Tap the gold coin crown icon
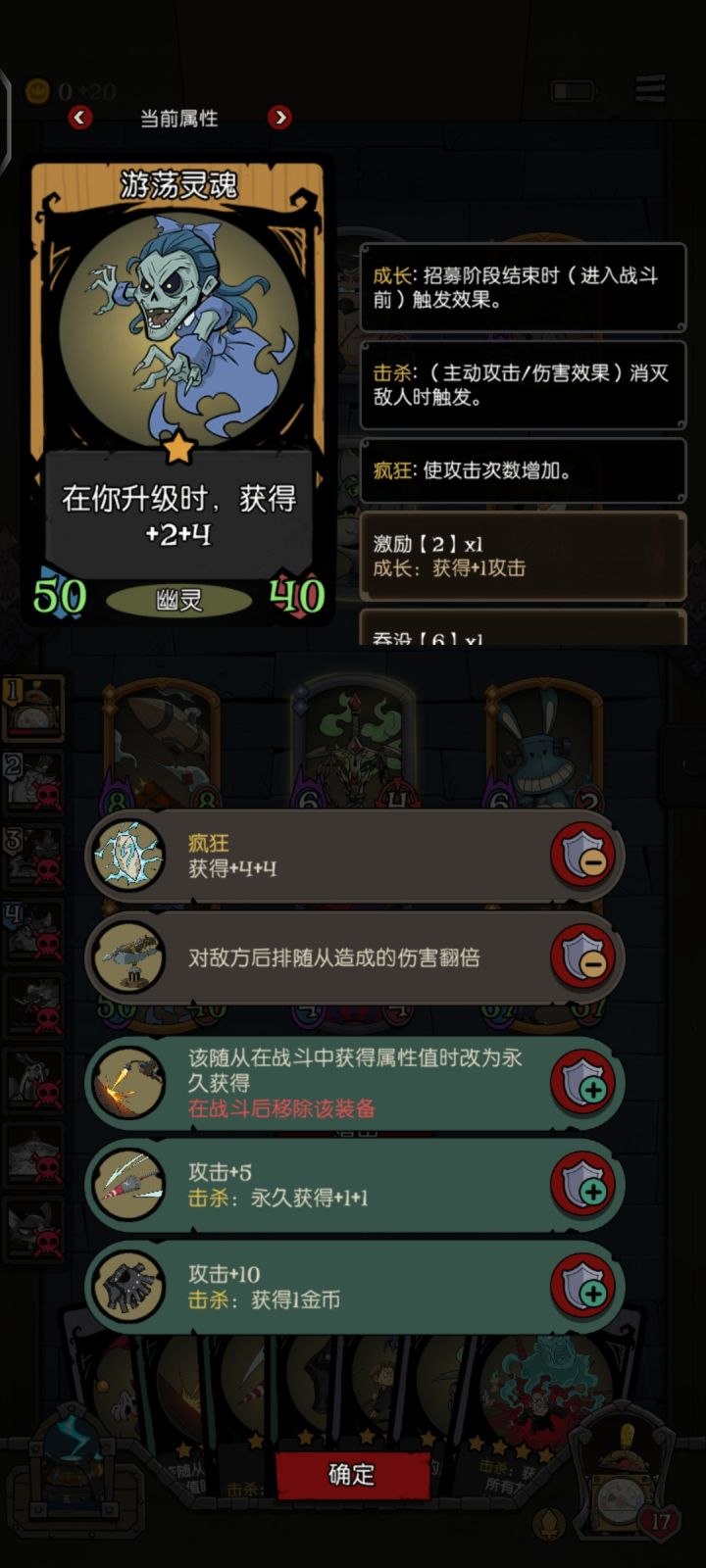The image size is (706, 1568). 37,91
